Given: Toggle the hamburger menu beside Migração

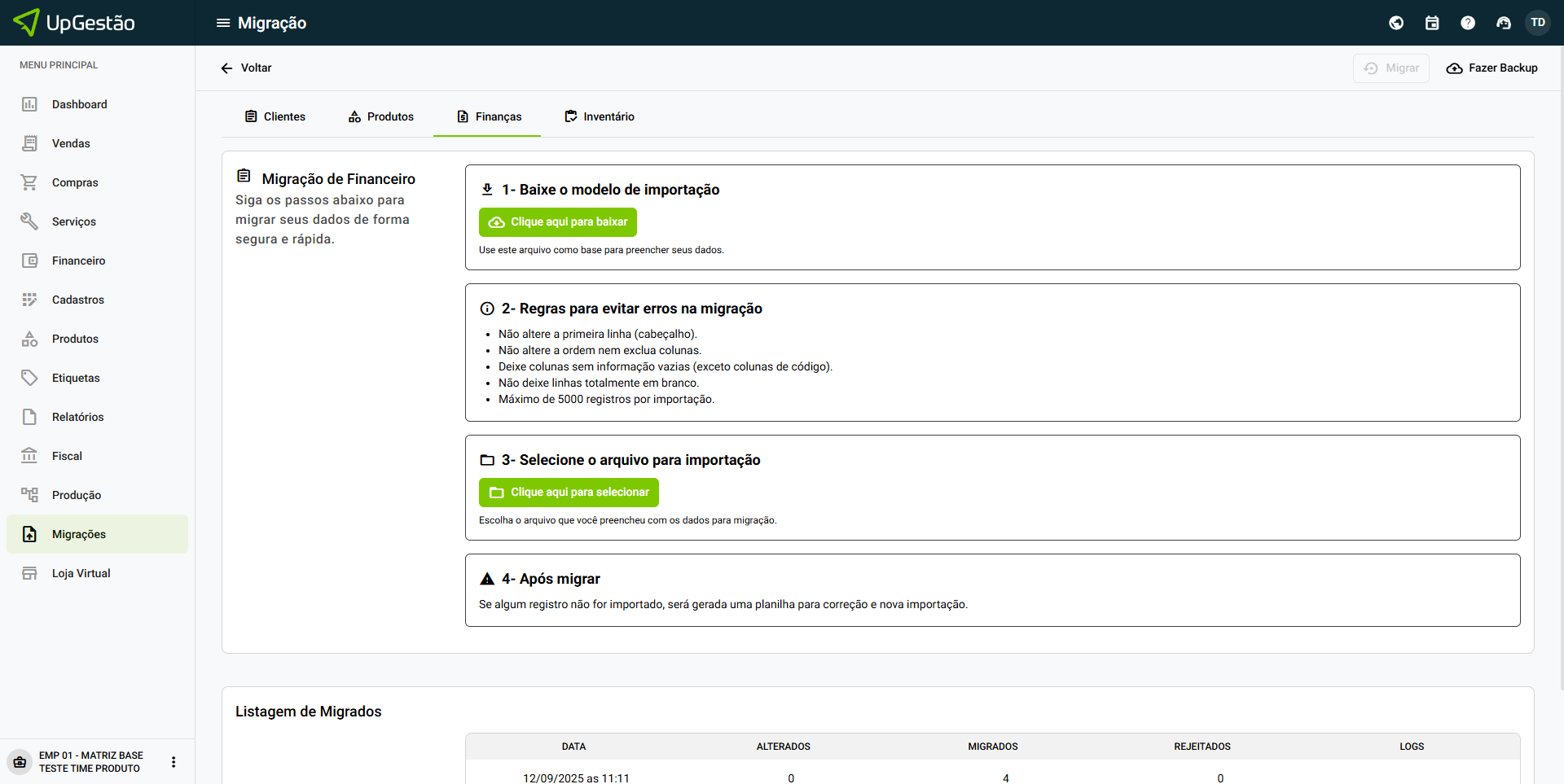Looking at the screenshot, I should 222,23.
